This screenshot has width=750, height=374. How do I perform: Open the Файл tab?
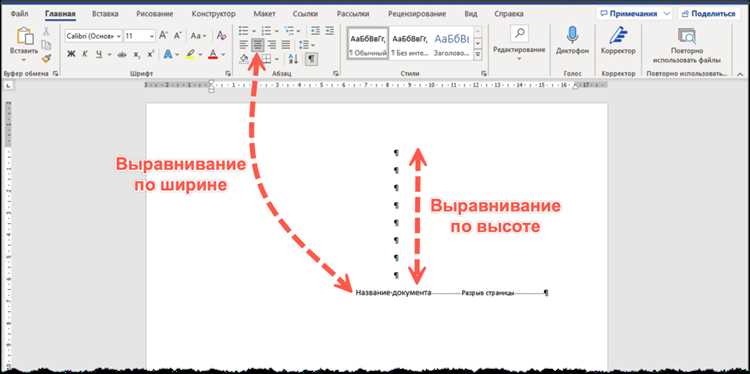pos(20,14)
